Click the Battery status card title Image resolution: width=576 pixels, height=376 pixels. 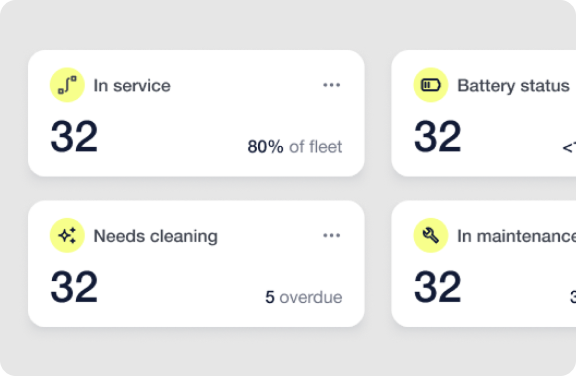513,86
